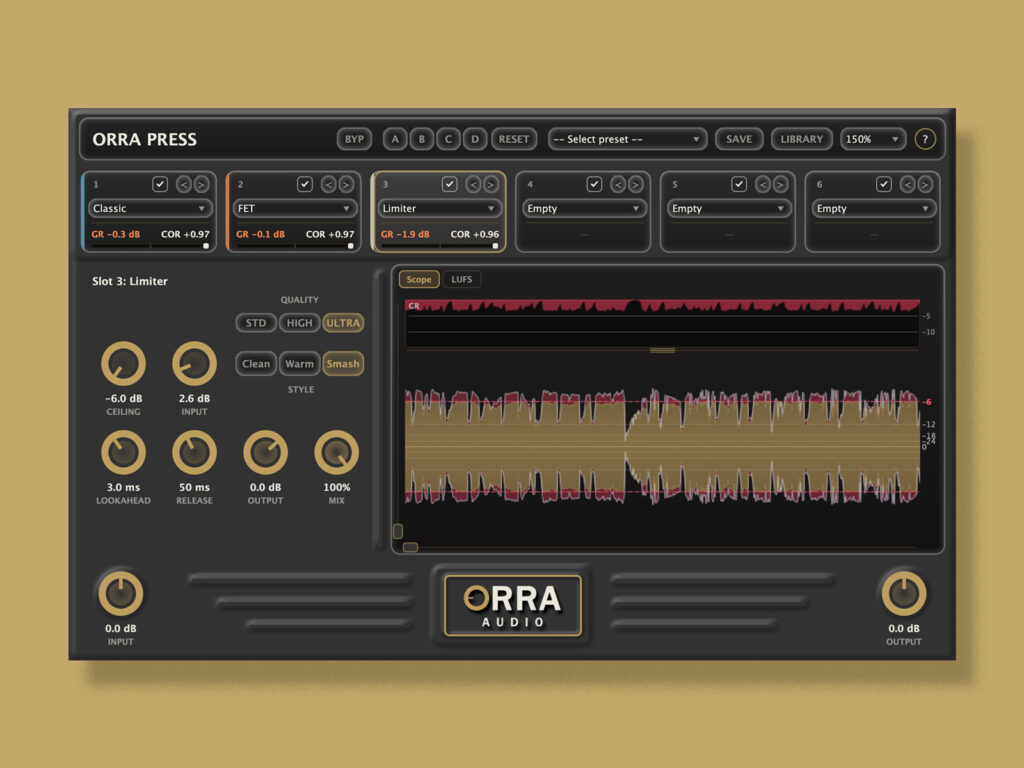Toggle slot 2 enable checkbox

(x=305, y=184)
